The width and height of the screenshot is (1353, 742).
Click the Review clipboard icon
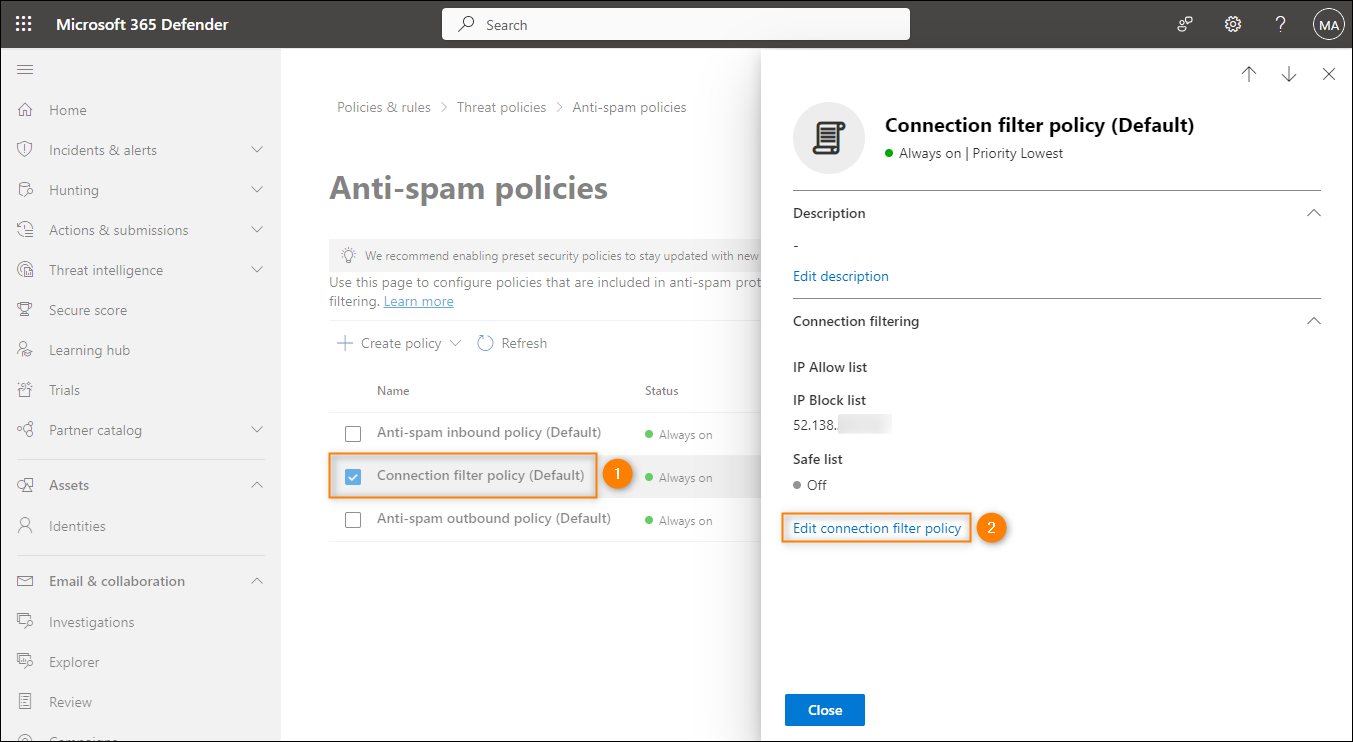click(x=26, y=702)
